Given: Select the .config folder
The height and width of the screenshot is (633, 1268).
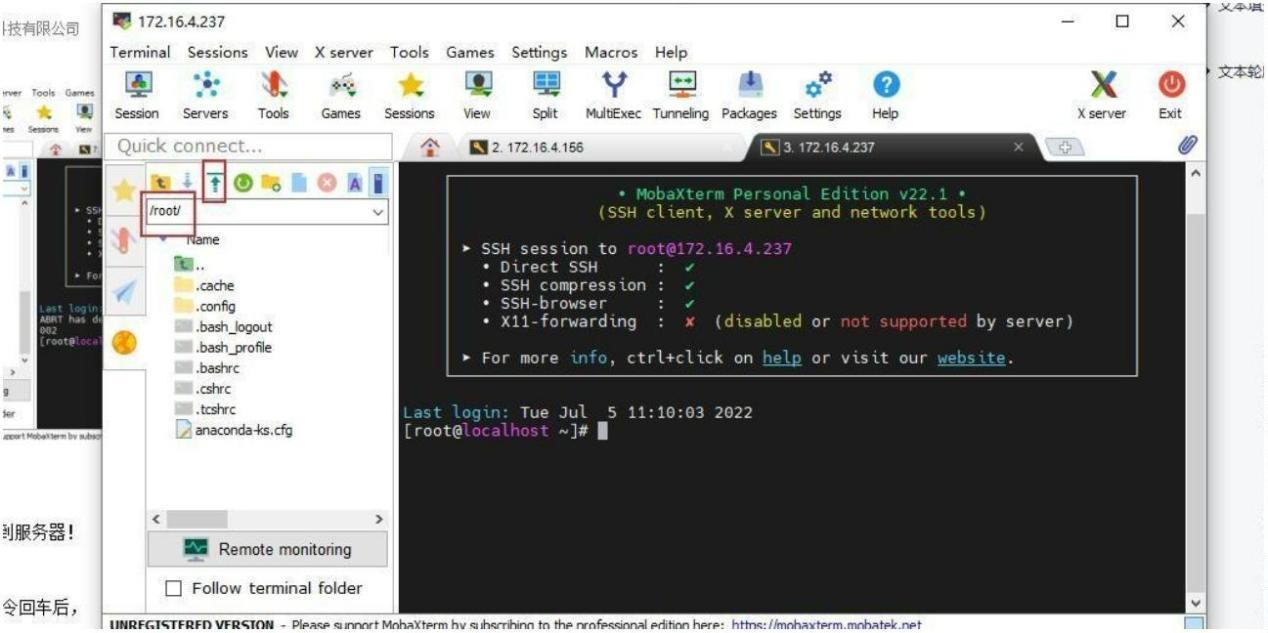Looking at the screenshot, I should click(x=206, y=306).
